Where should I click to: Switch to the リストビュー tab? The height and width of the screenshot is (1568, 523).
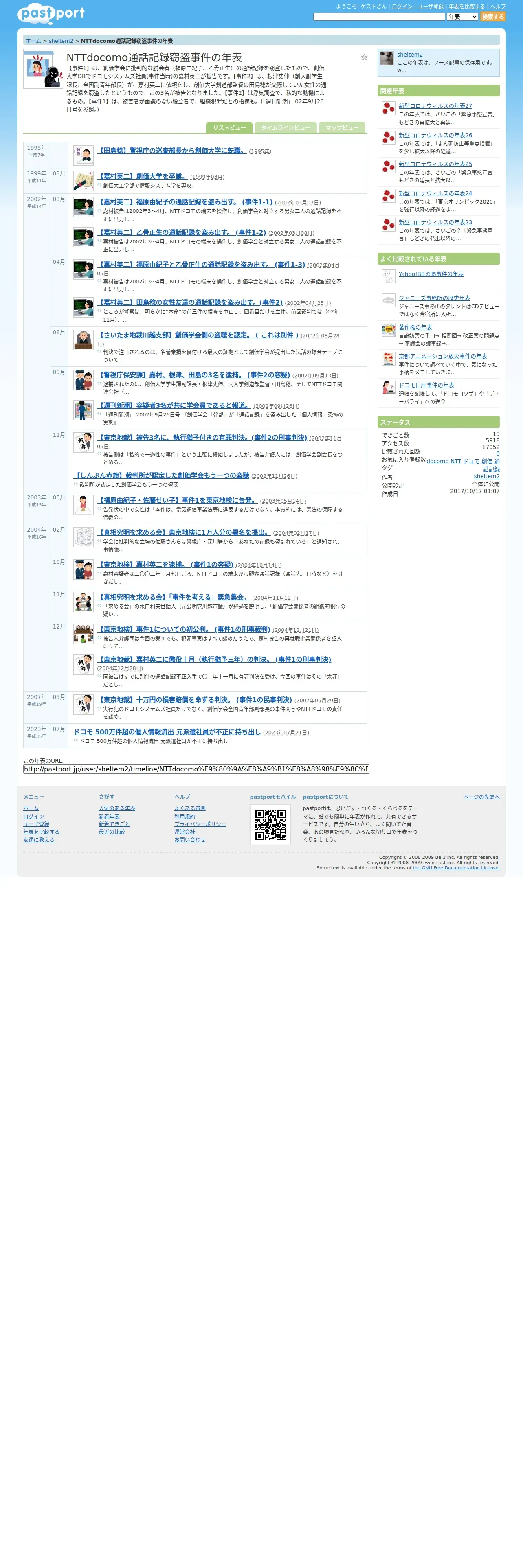[229, 127]
